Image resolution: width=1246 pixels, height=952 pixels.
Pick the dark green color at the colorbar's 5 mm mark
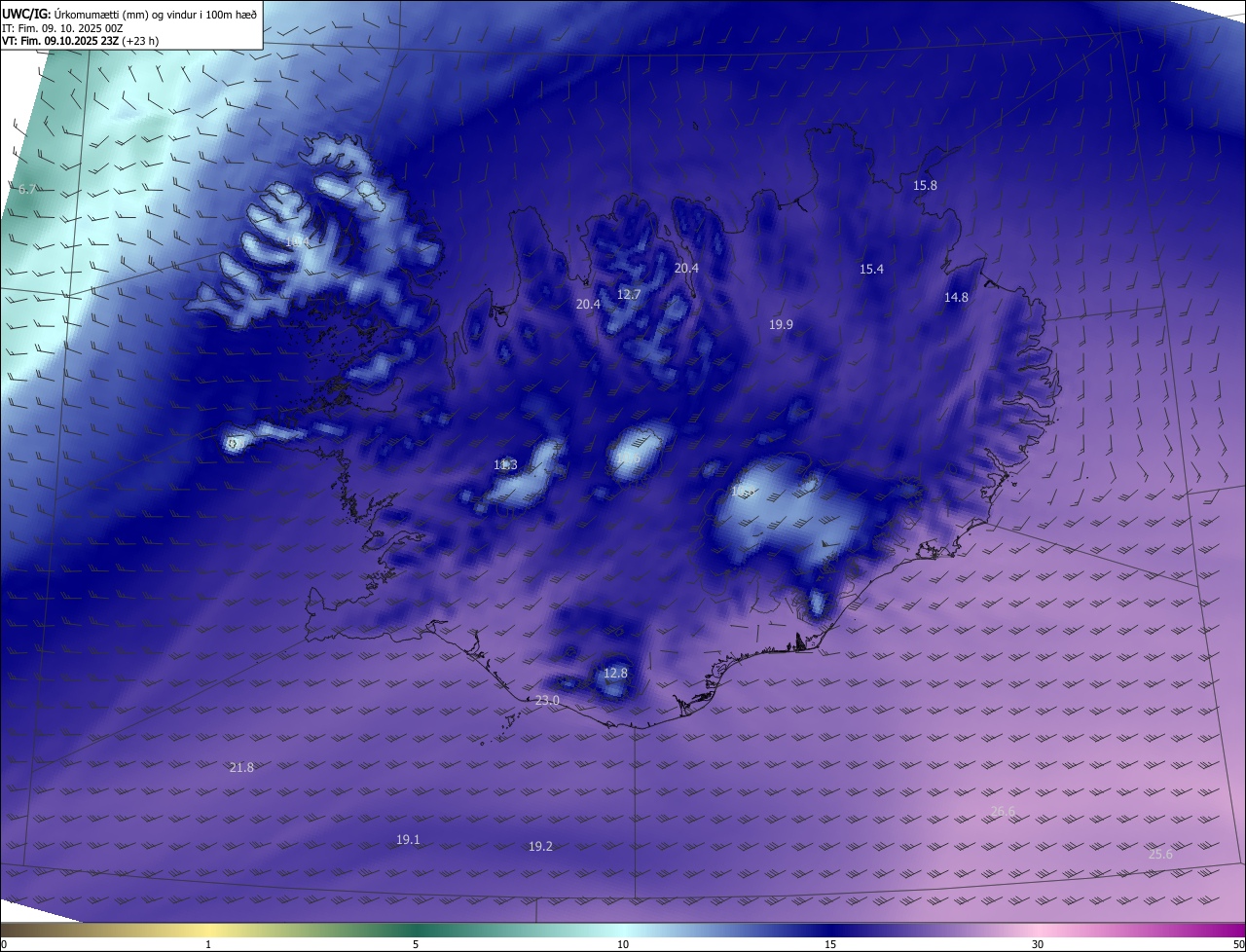416,930
